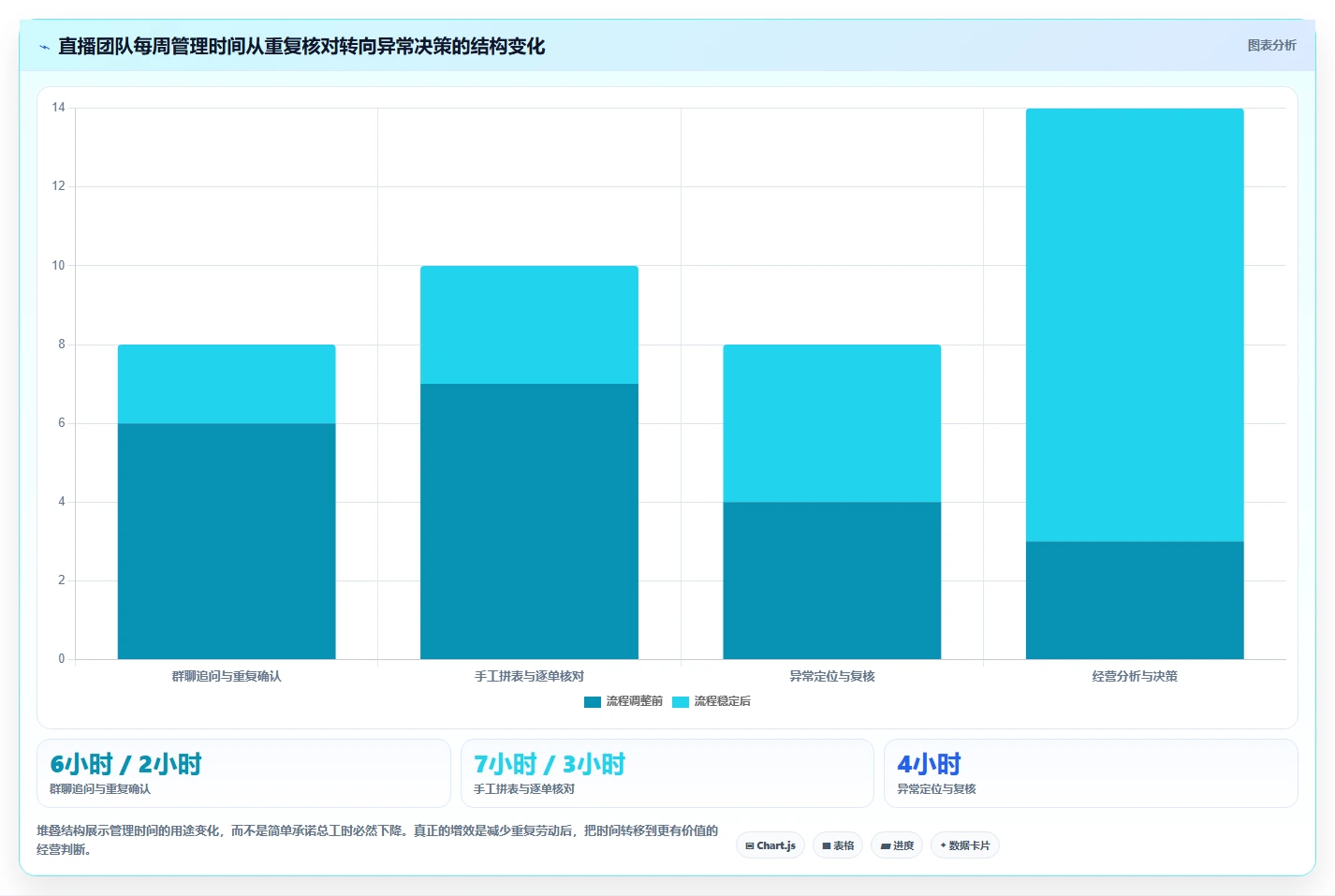The width and height of the screenshot is (1335, 896).
Task: Click card caption 群聊追问与重复确认 under 6小时
Action: [x=100, y=789]
